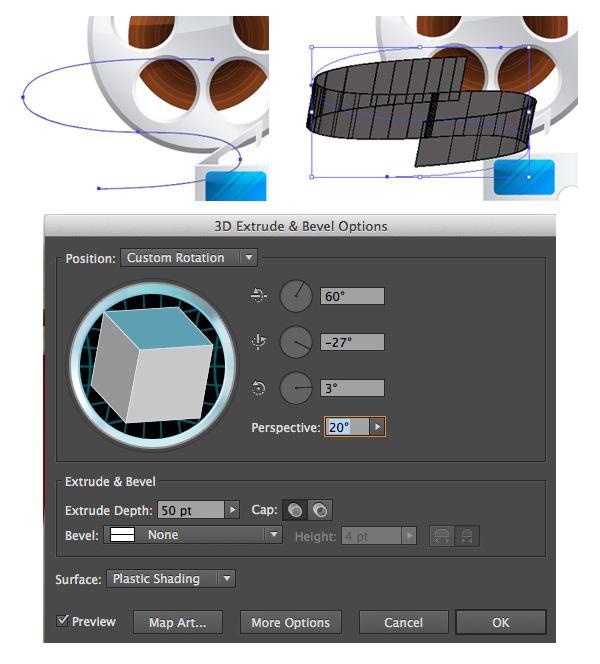600x664 pixels.
Task: Open the Perspective slider arrow
Action: pos(377,427)
